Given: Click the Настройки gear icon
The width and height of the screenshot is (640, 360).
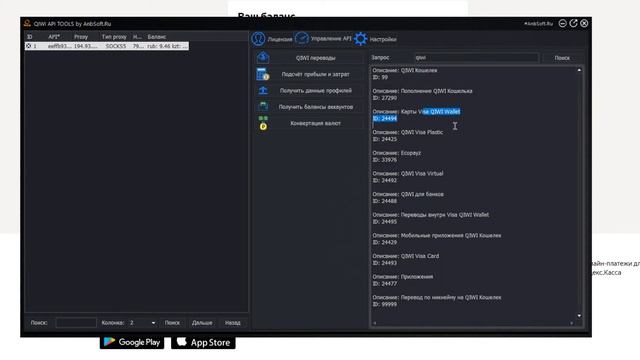Looking at the screenshot, I should coord(360,39).
